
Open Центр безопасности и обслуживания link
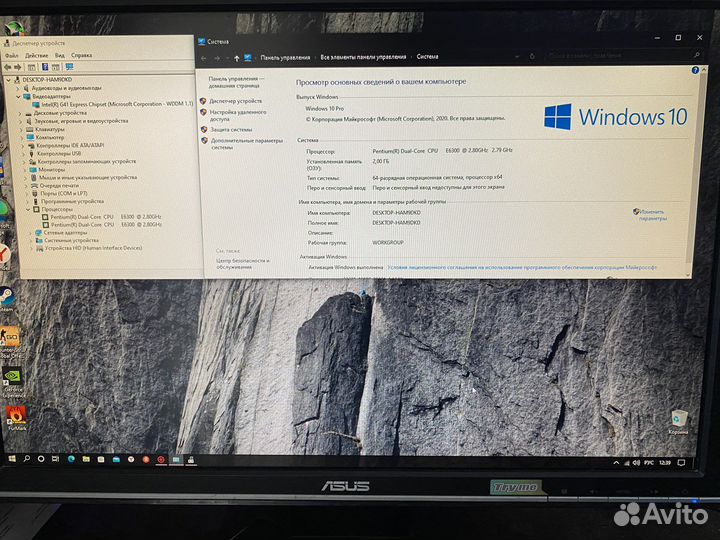pyautogui.click(x=242, y=264)
